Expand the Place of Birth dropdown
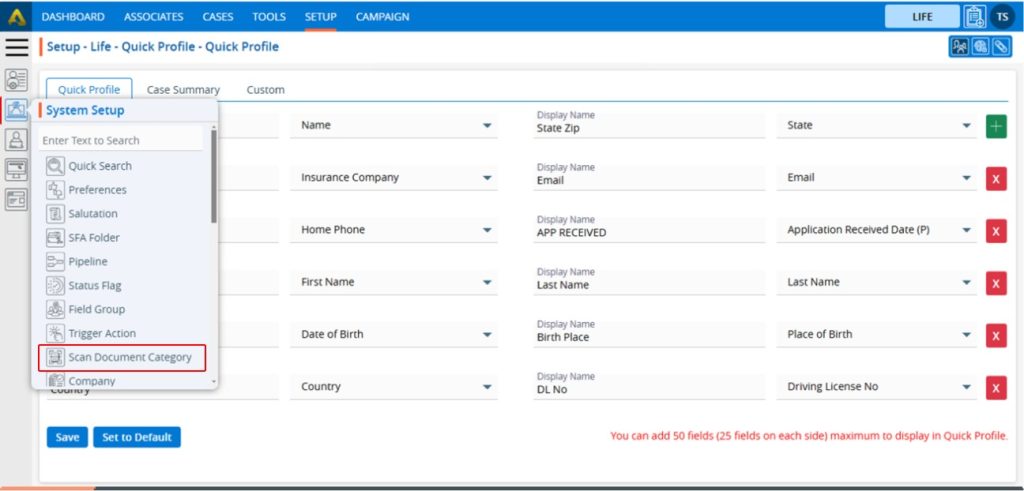The width and height of the screenshot is (1024, 491). tap(966, 335)
